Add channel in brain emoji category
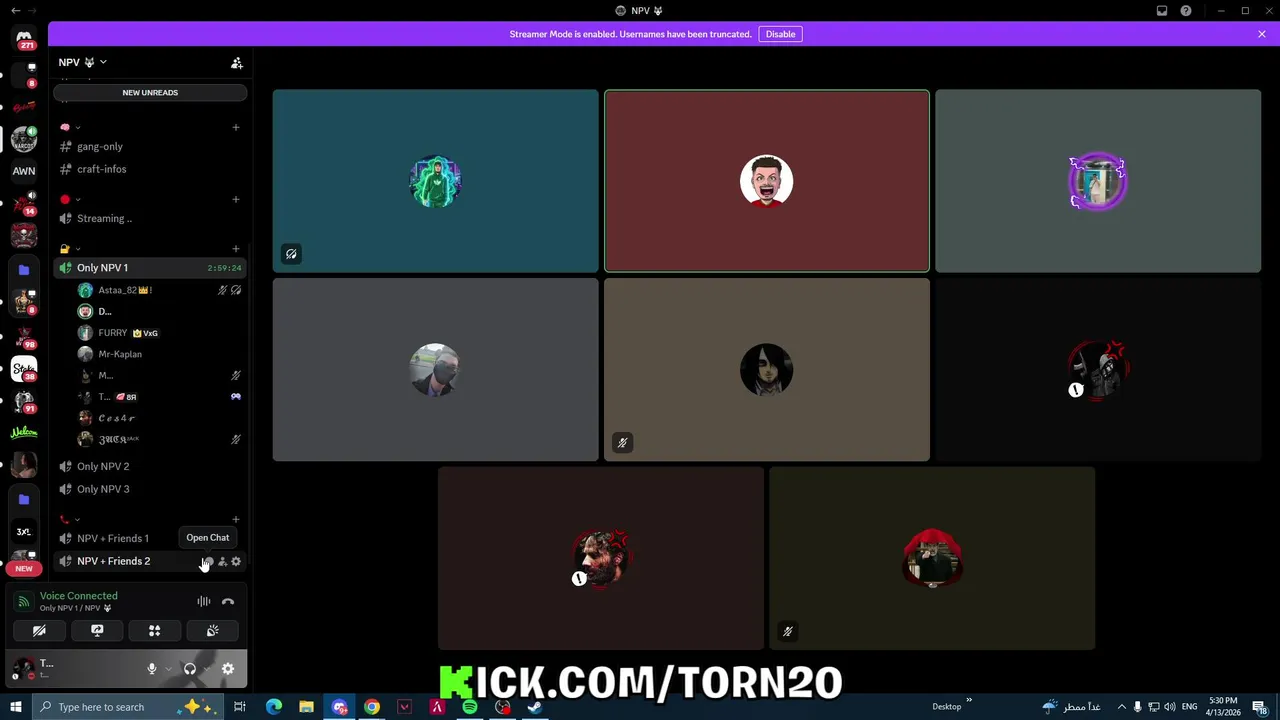 [236, 127]
